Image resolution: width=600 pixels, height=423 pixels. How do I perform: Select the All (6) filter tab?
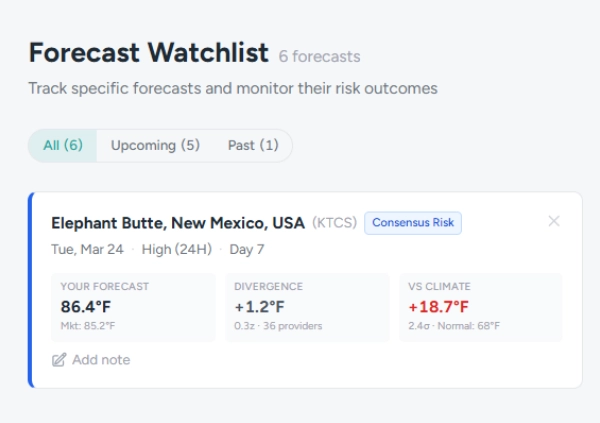click(x=63, y=145)
